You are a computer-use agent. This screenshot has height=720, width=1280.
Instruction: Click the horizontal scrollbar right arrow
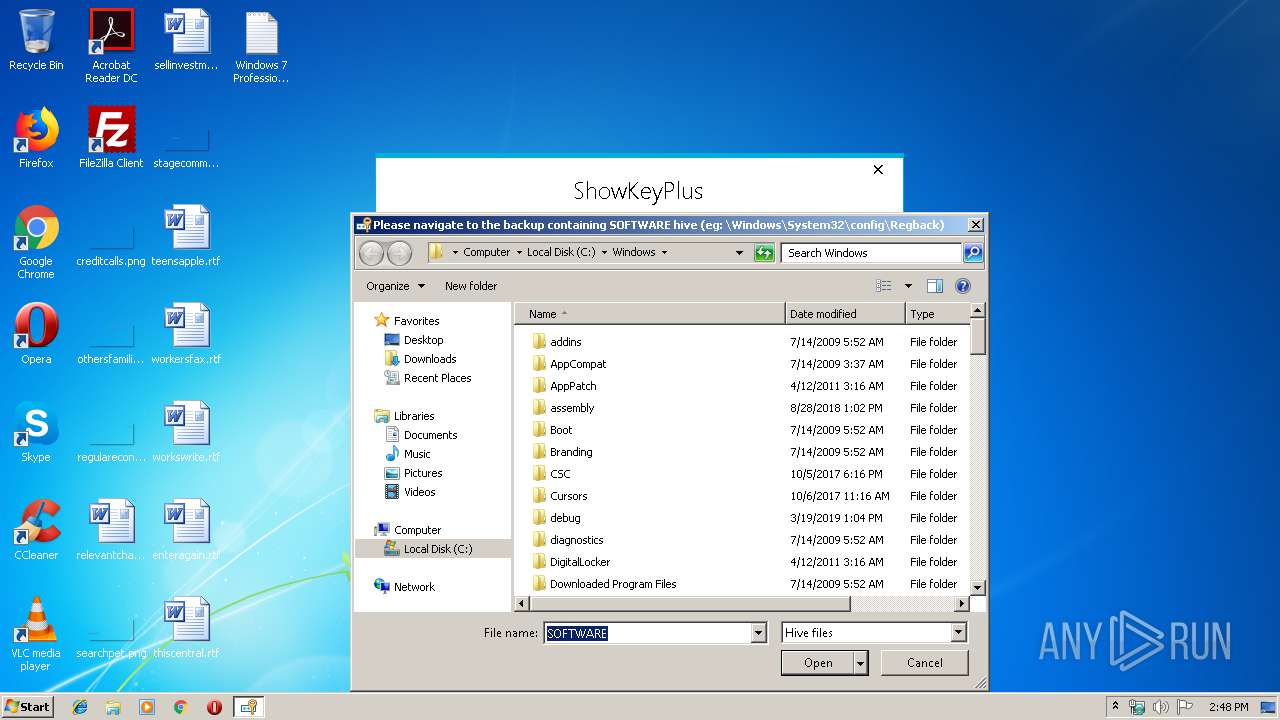pos(962,604)
